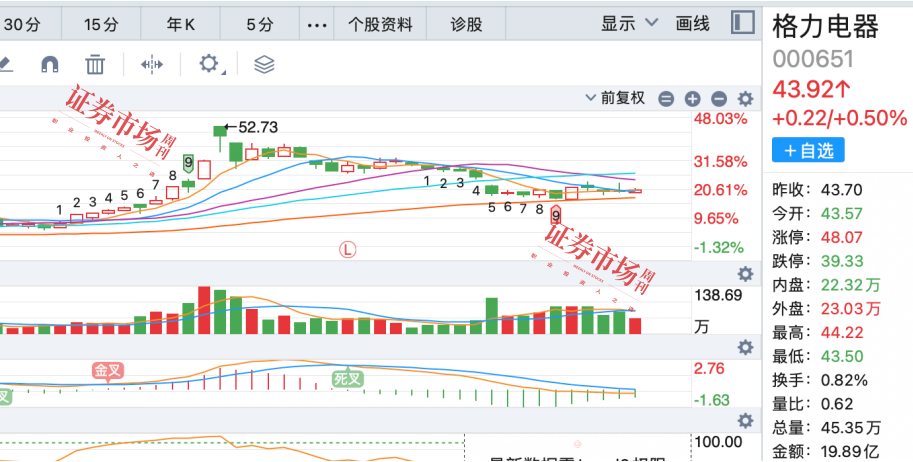Click the 跌停 value 39.33
Image resolution: width=913 pixels, height=462 pixels.
[842, 261]
